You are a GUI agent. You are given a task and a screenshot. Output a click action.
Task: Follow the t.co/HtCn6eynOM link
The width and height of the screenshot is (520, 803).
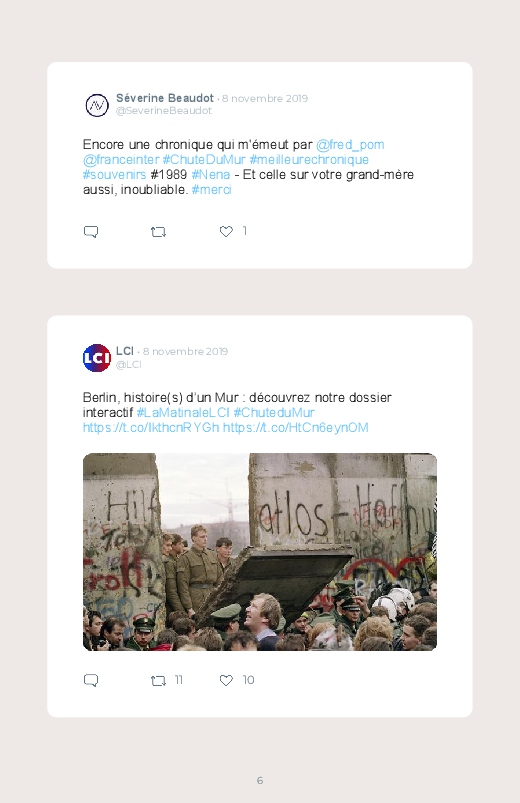point(296,428)
